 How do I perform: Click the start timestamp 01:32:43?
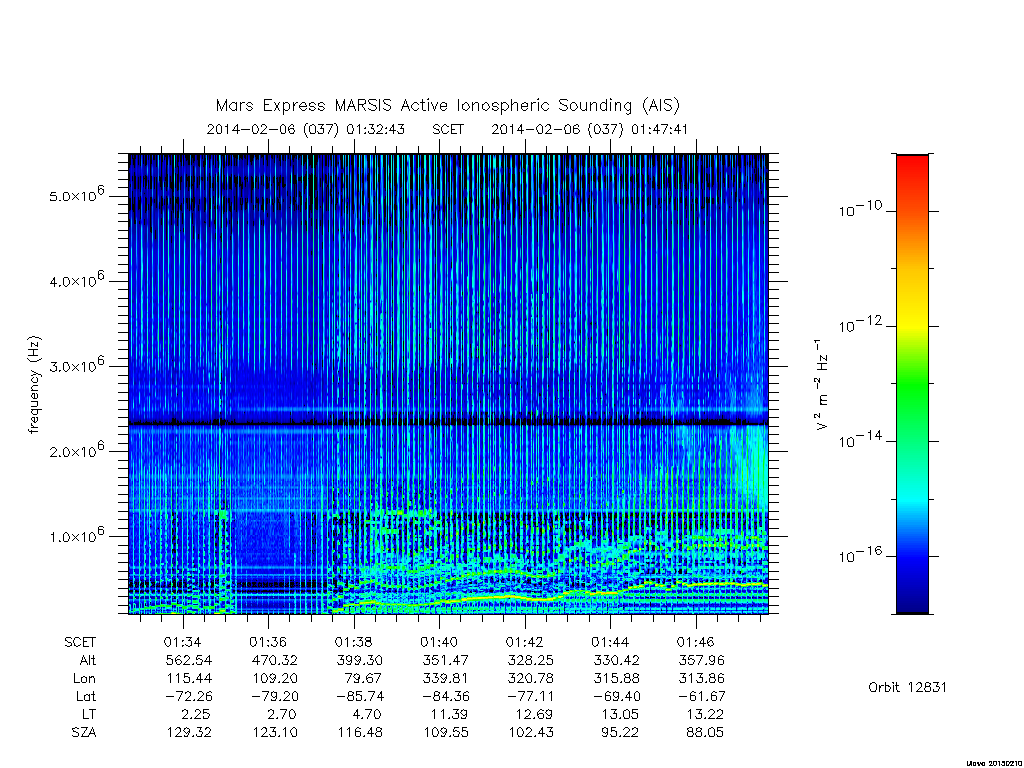376,129
